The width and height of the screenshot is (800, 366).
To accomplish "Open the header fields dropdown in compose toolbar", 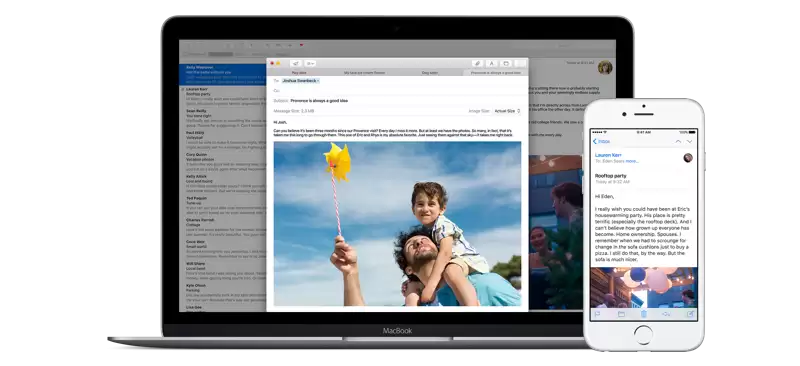I will tap(310, 63).
